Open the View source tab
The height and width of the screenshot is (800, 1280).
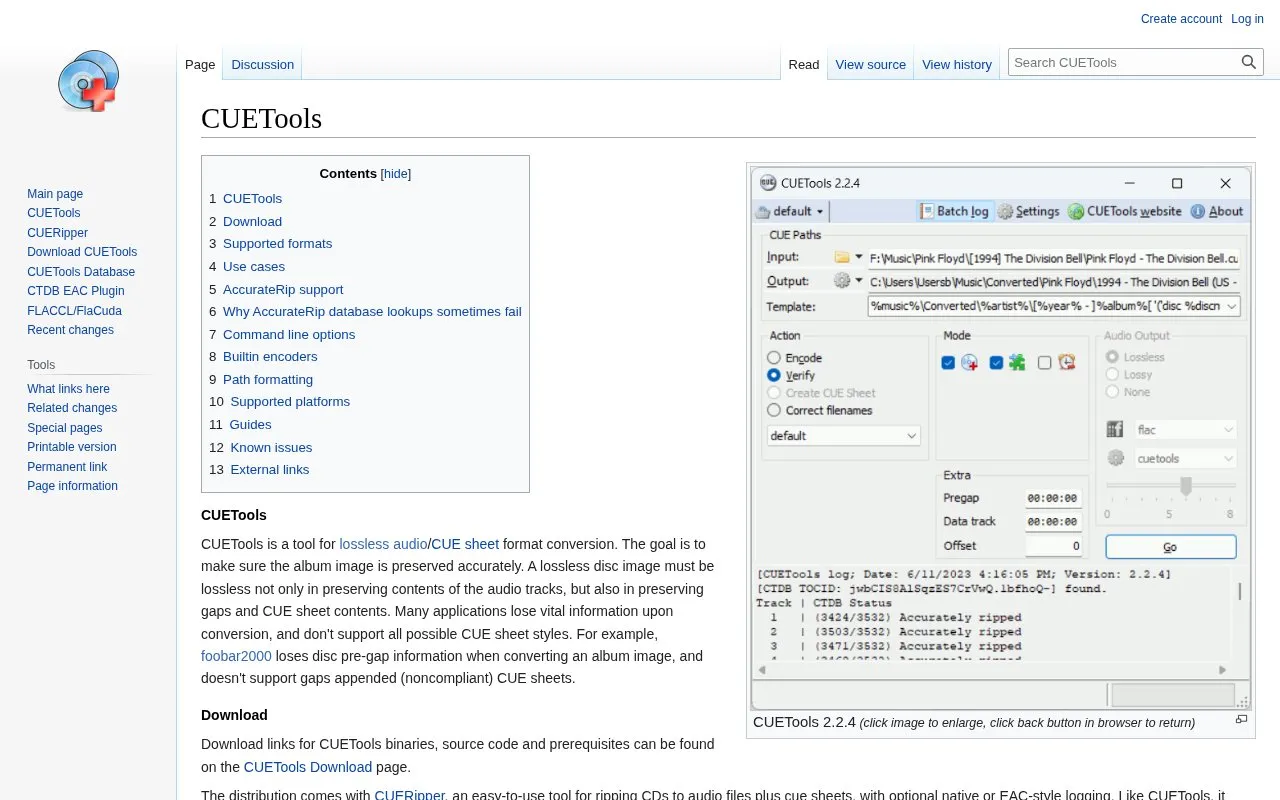(x=871, y=64)
